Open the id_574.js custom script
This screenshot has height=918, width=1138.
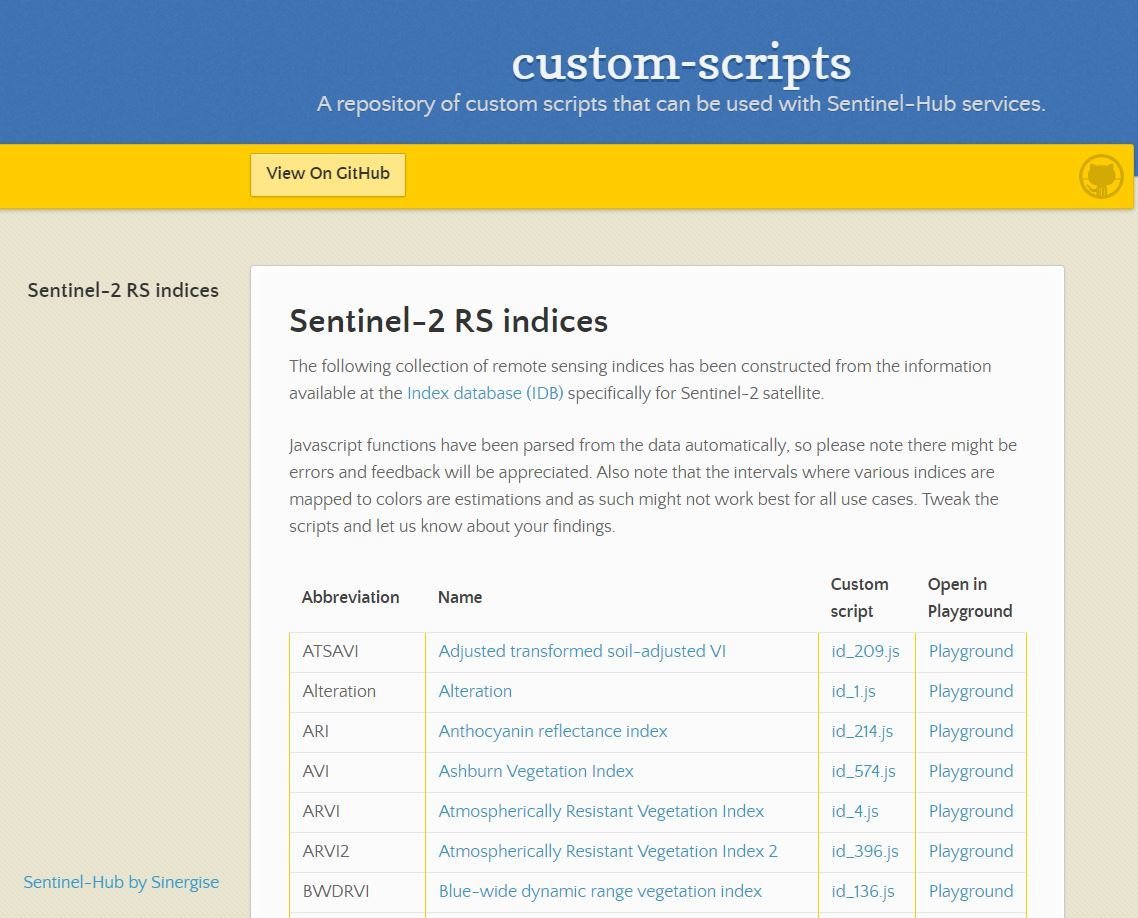pyautogui.click(x=863, y=771)
